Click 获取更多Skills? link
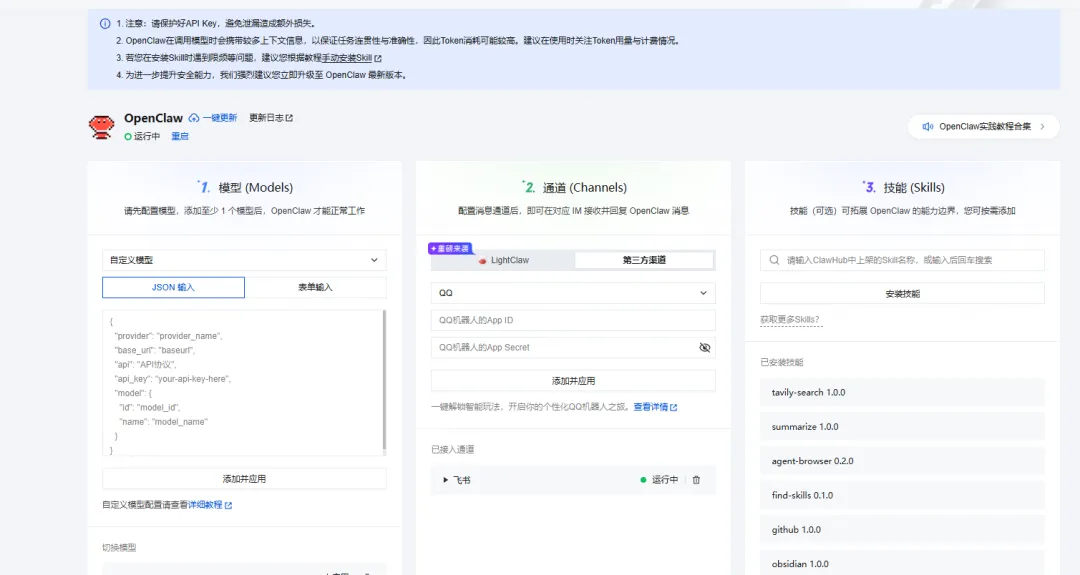The width and height of the screenshot is (1080, 575). (790, 320)
